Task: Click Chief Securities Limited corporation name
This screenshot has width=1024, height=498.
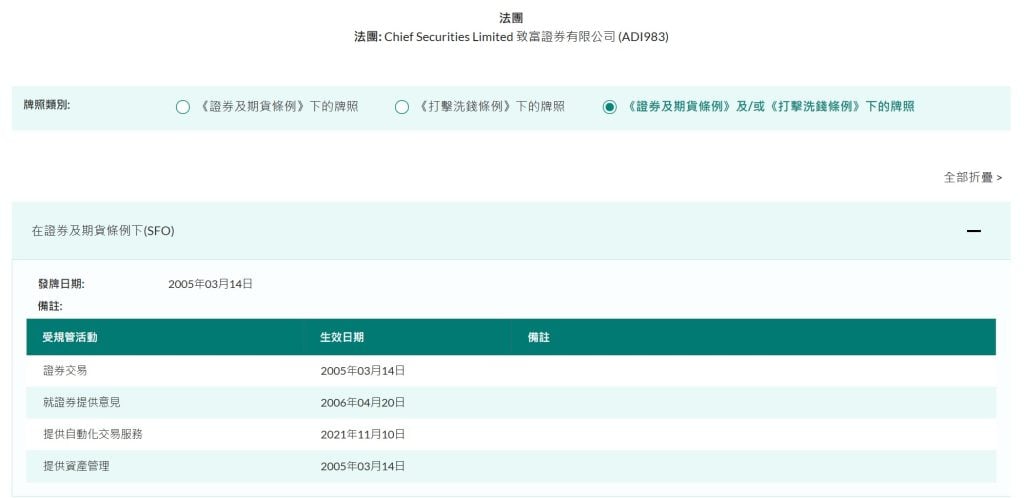Action: (x=526, y=37)
